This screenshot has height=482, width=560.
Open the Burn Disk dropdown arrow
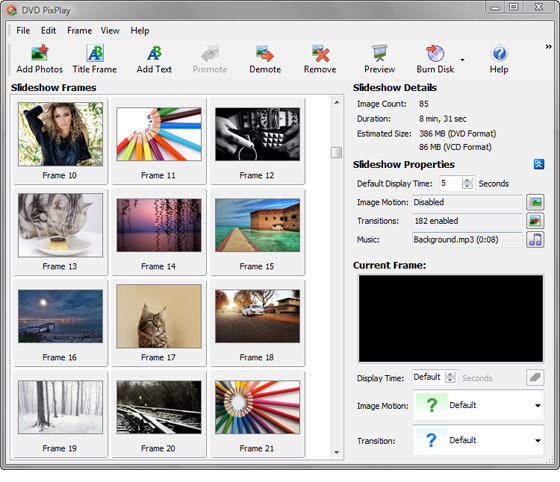[x=462, y=60]
